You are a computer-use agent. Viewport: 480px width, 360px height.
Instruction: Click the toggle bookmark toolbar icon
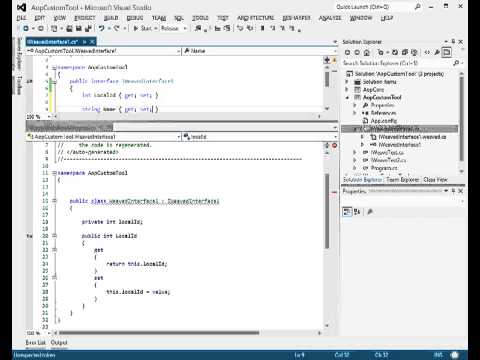pyautogui.click(x=263, y=29)
